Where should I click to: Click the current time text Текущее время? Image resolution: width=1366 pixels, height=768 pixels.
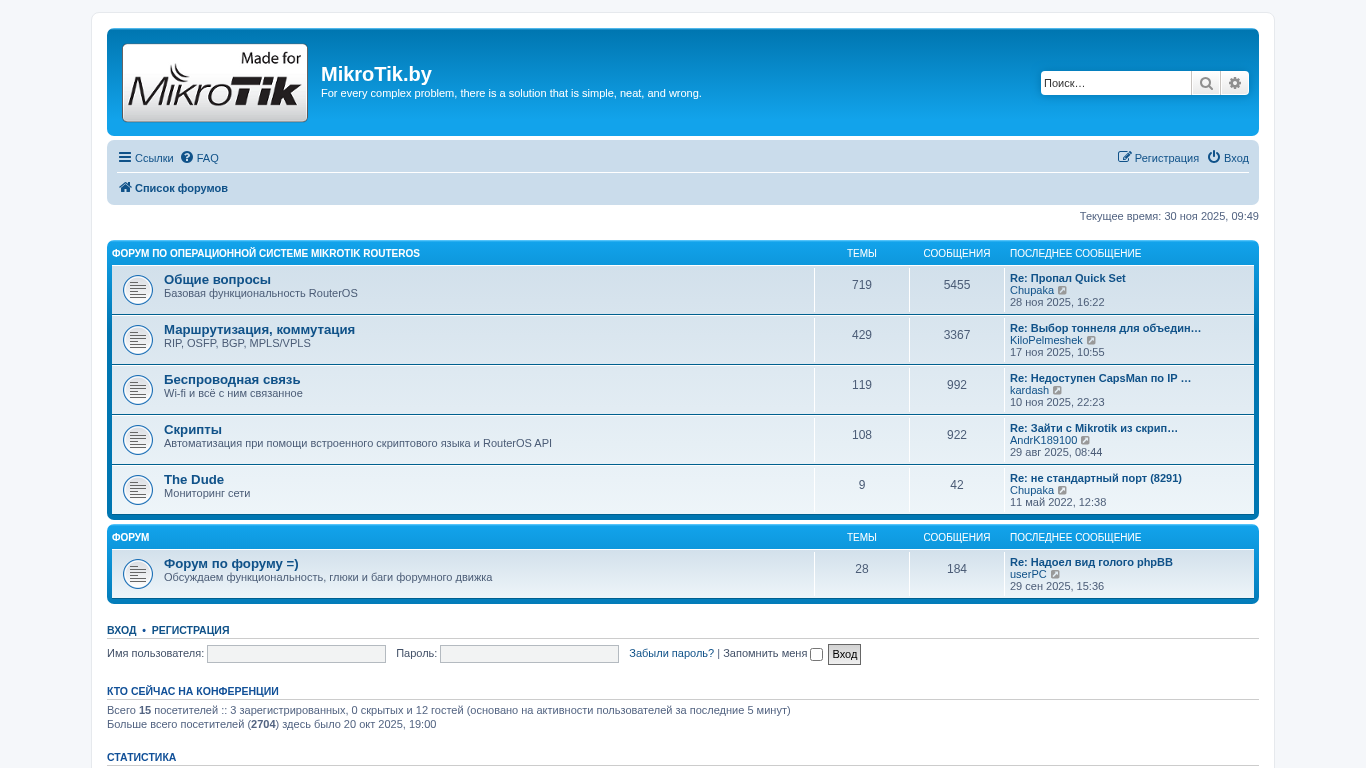click(1169, 216)
